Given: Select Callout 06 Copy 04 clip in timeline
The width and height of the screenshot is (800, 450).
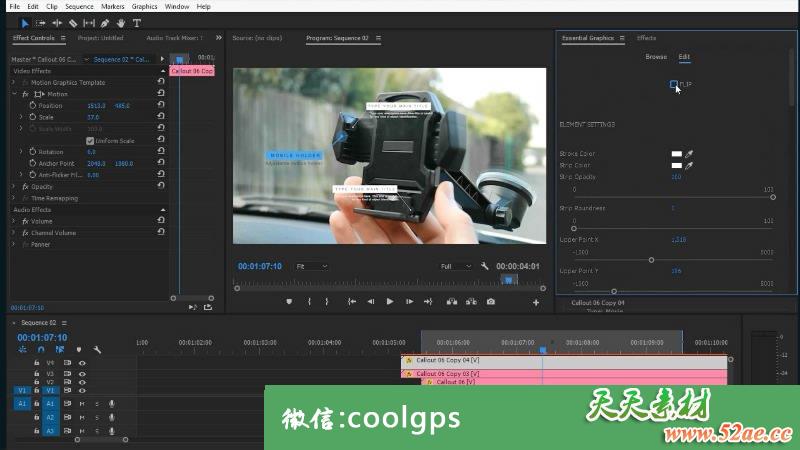Looking at the screenshot, I should 564,360.
